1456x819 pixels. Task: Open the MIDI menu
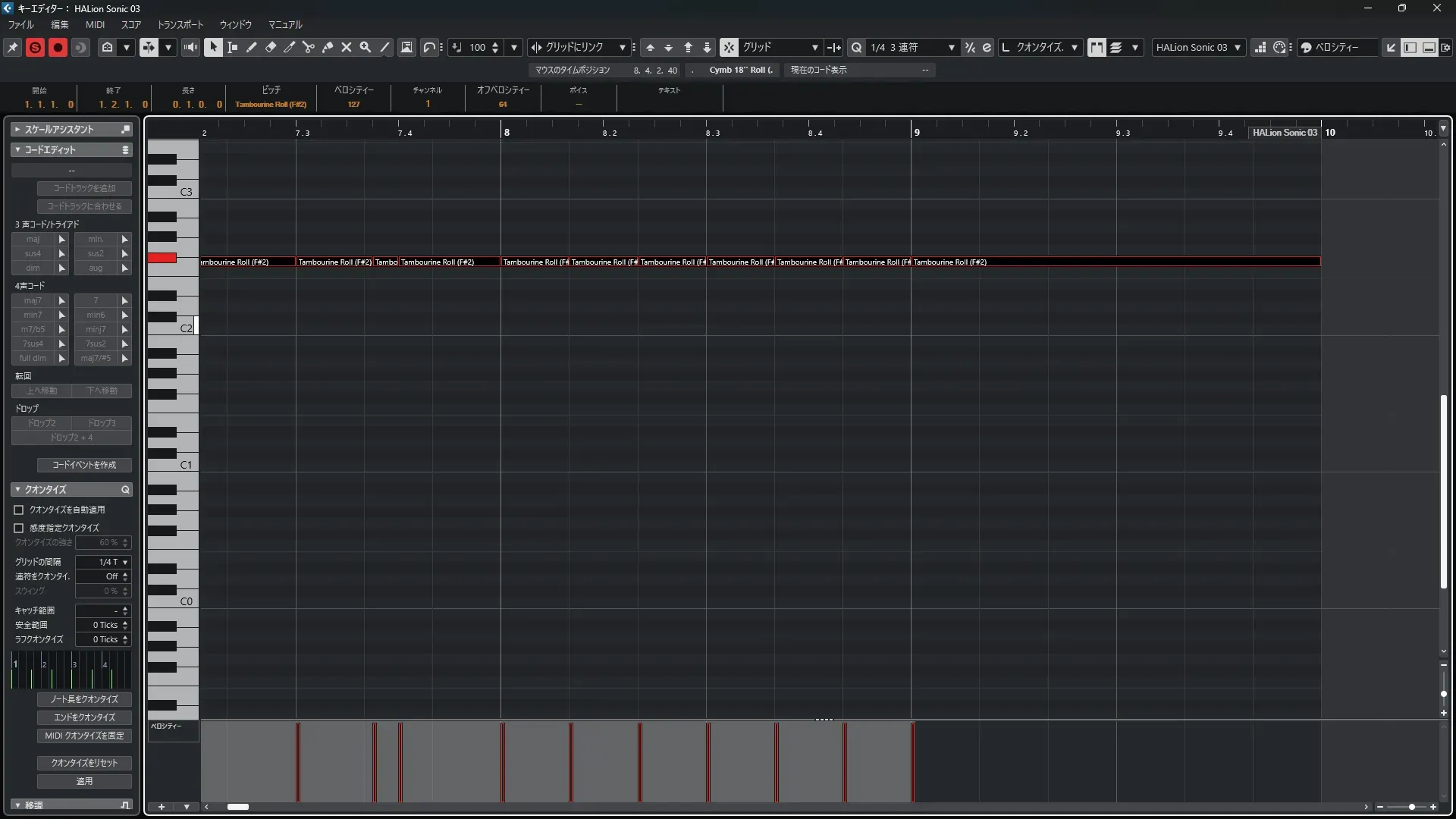click(95, 24)
